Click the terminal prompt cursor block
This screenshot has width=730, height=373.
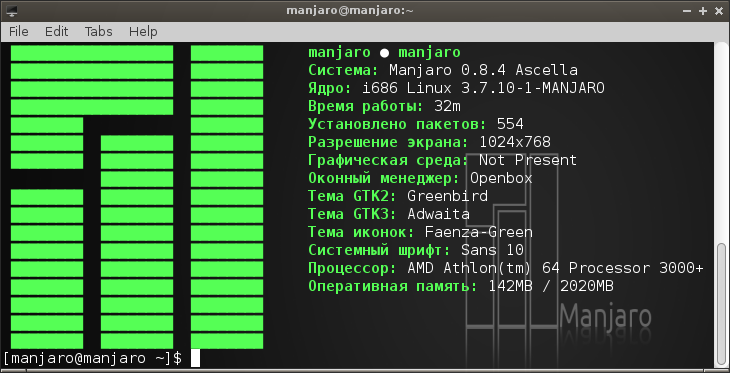(x=195, y=358)
